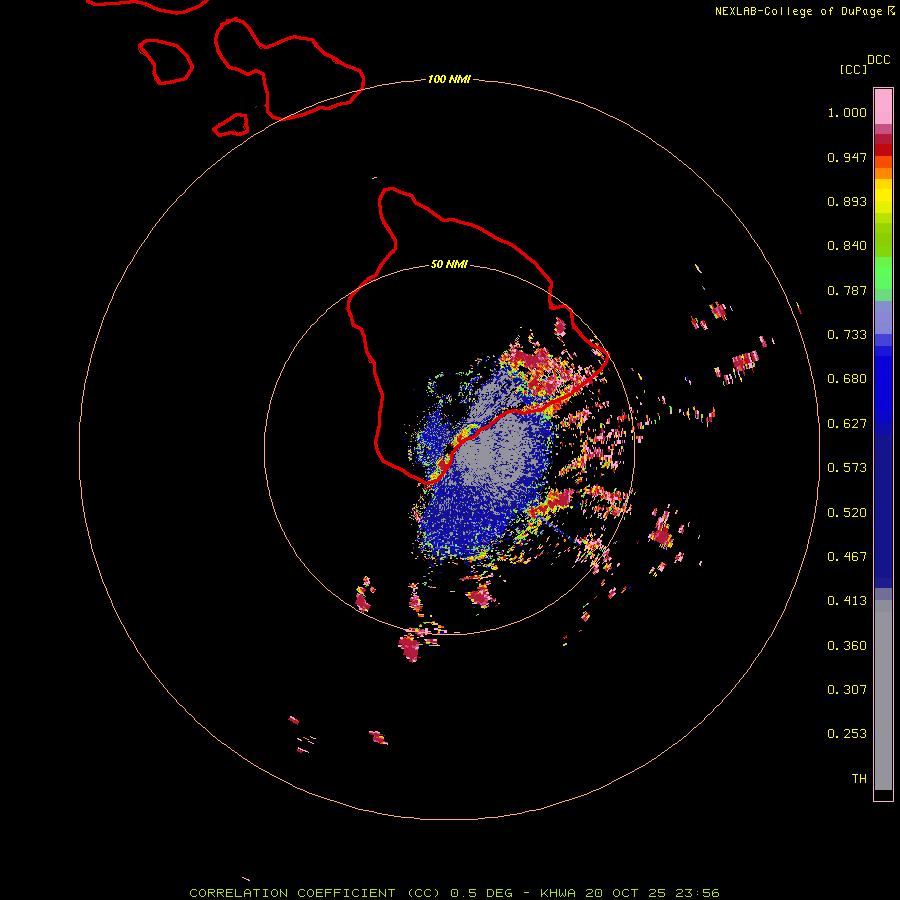
Task: Click the 50 NMI range ring label
Action: pyautogui.click(x=449, y=265)
